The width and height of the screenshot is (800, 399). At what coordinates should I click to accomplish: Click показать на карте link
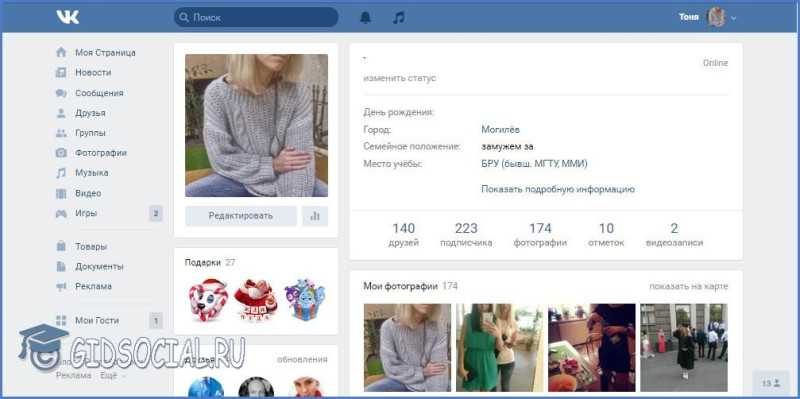[688, 286]
